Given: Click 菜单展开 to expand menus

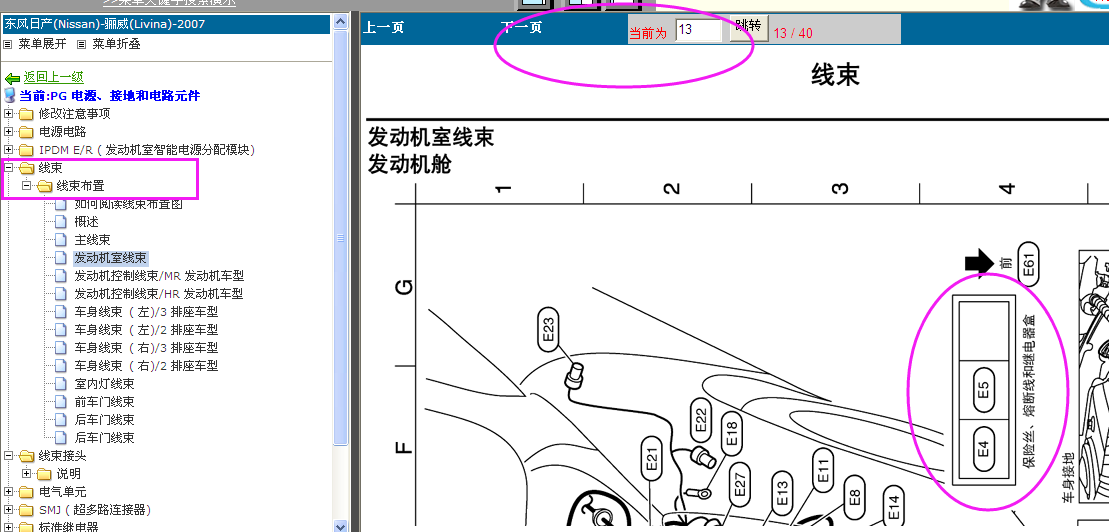Looking at the screenshot, I should click(42, 44).
